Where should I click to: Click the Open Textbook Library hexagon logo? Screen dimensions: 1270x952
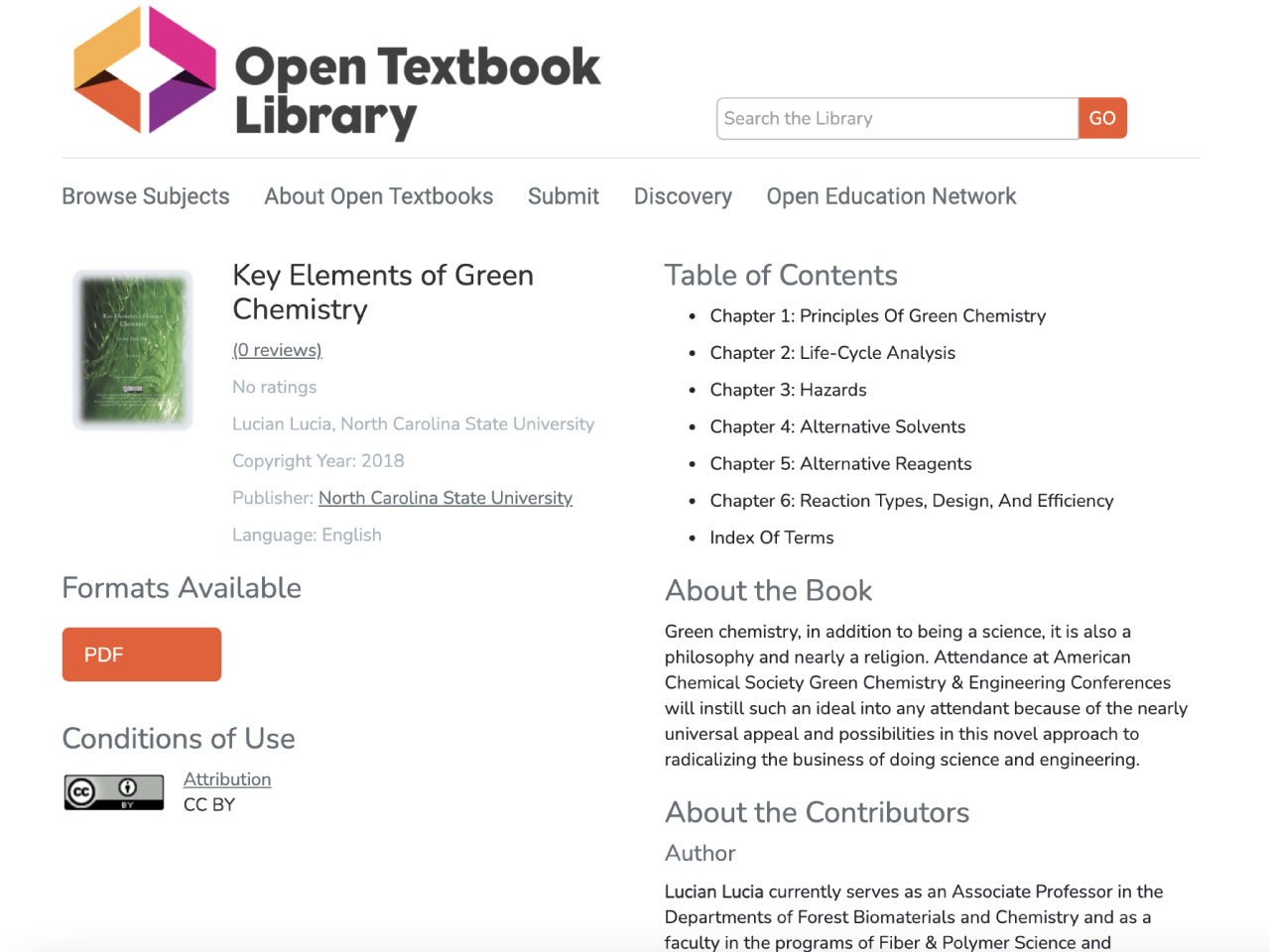(x=145, y=69)
